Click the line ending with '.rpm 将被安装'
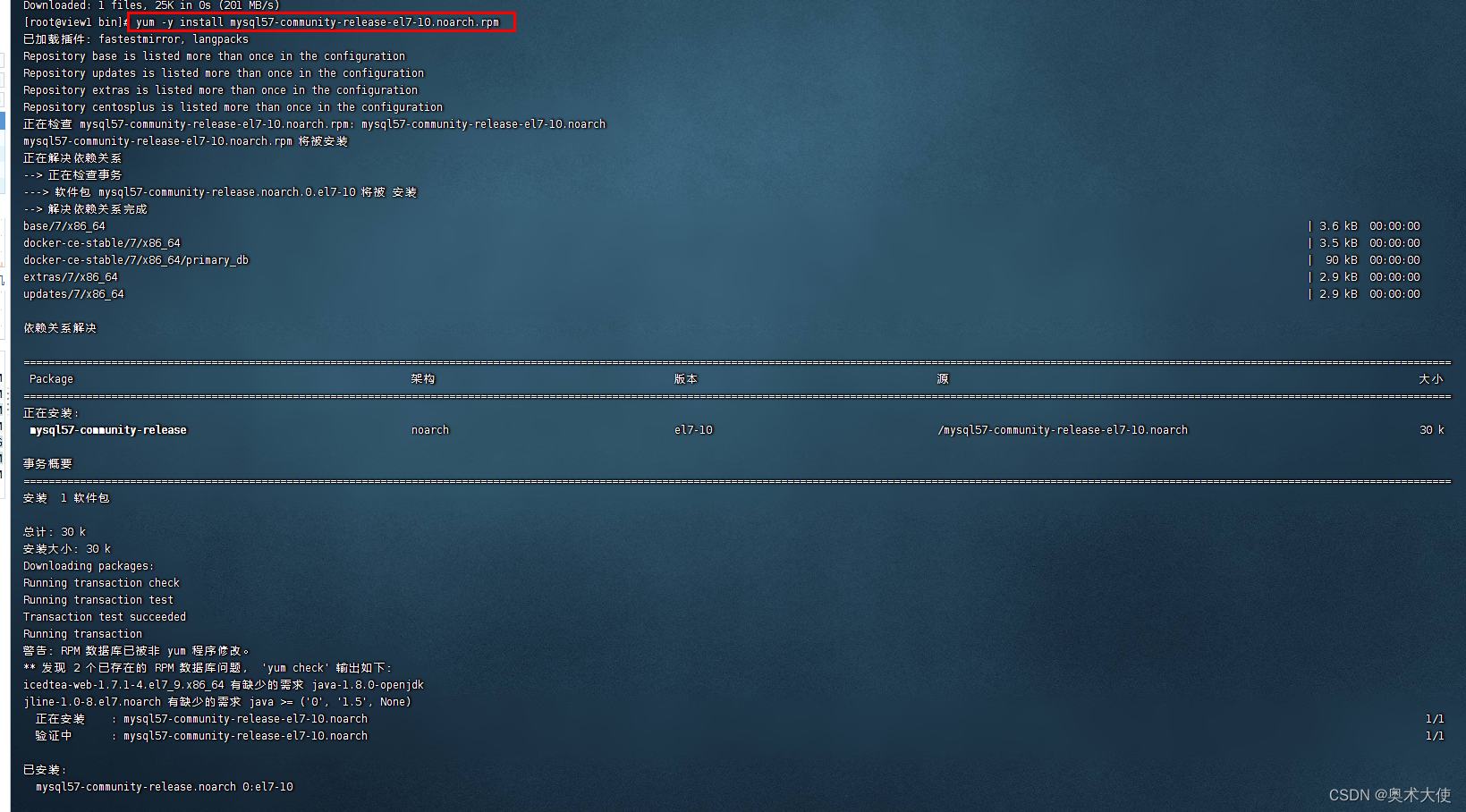1466x812 pixels. [x=185, y=141]
